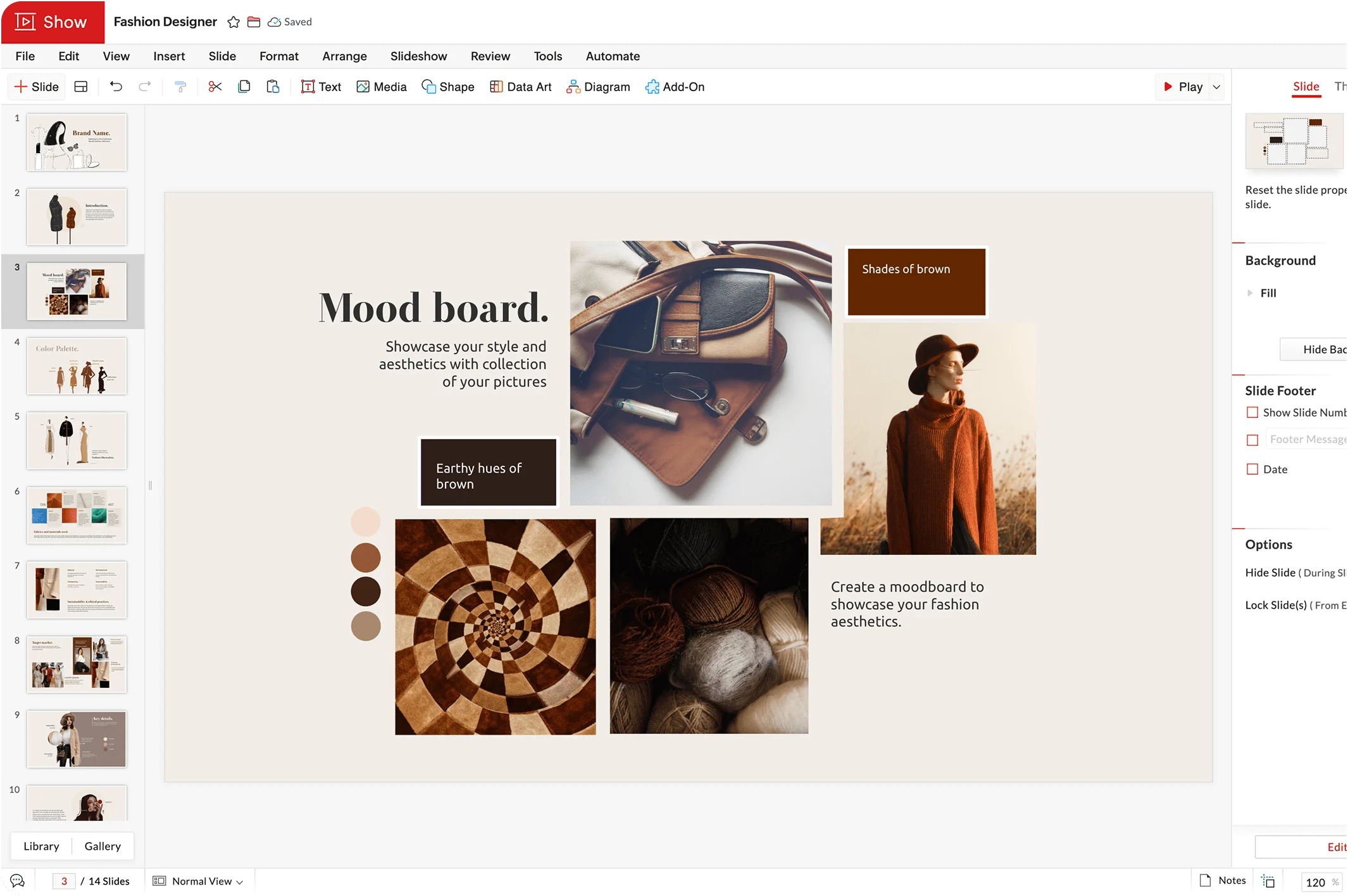The height and width of the screenshot is (896, 1348).
Task: Enable Show Slide Number checkbox
Action: click(1252, 413)
